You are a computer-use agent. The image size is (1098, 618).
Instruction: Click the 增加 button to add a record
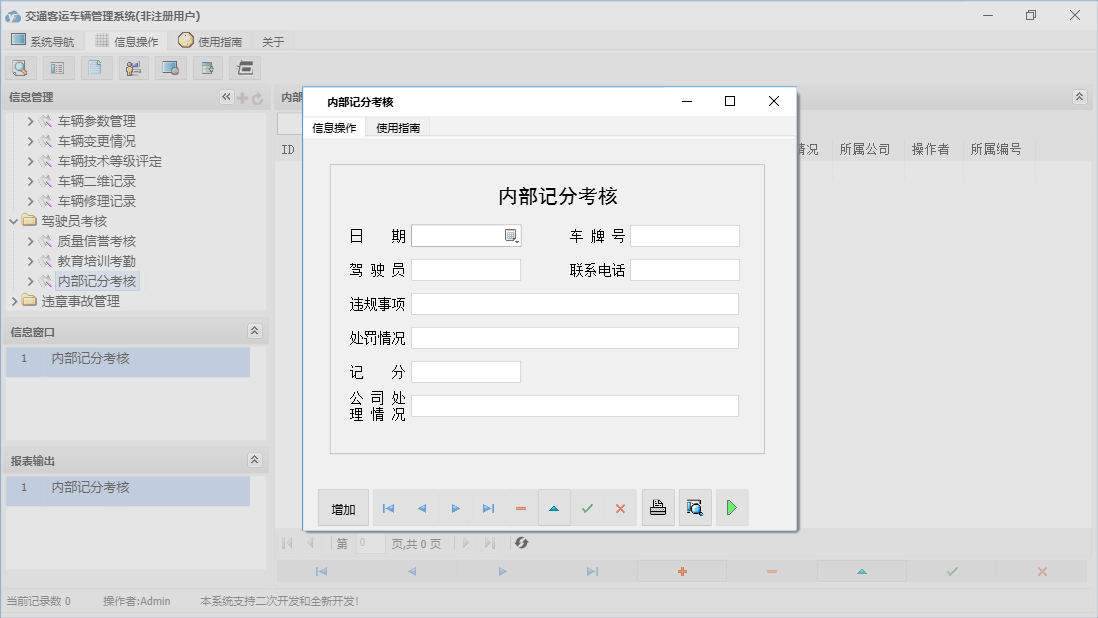[x=343, y=508]
